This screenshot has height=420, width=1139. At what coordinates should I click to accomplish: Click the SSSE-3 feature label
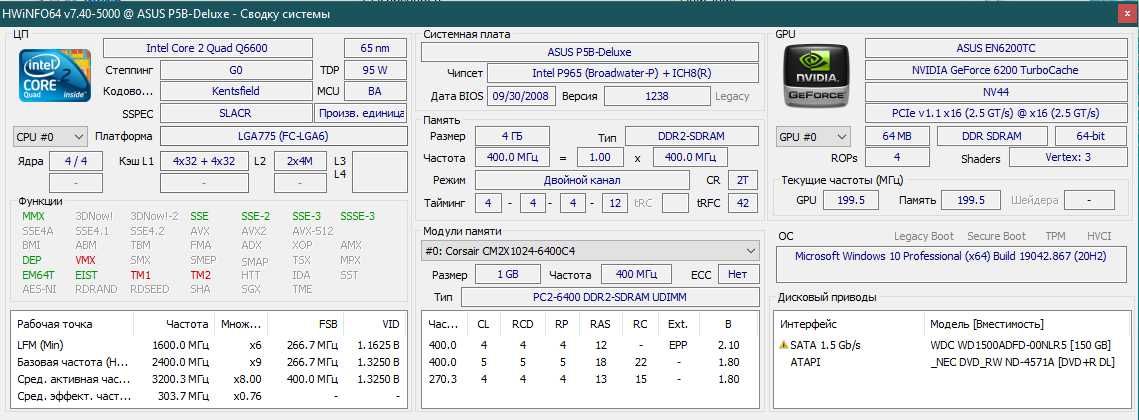pyautogui.click(x=357, y=216)
